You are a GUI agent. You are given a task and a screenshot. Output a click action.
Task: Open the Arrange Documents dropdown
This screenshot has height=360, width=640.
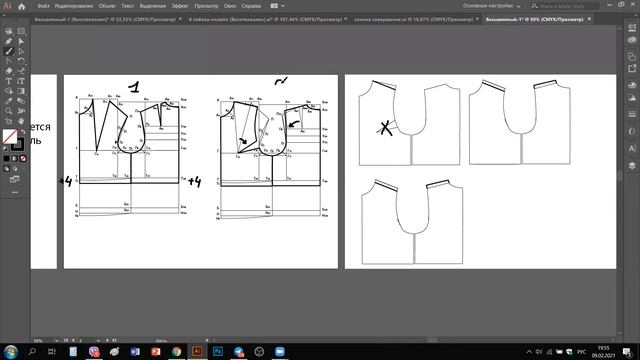[278, 6]
